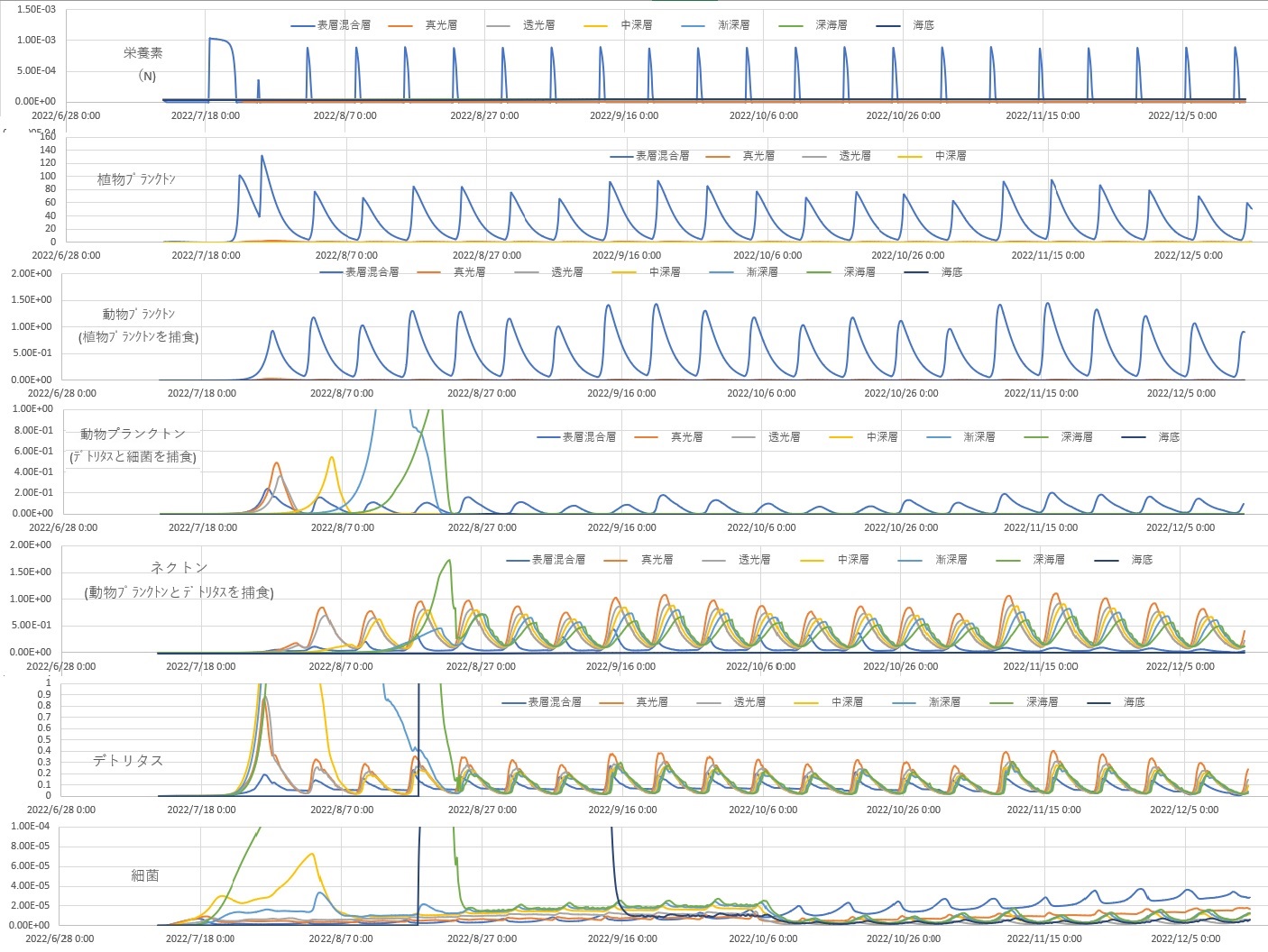The image size is (1268, 952).
Task: Click the デトリタス chart title label
Action: click(x=128, y=761)
